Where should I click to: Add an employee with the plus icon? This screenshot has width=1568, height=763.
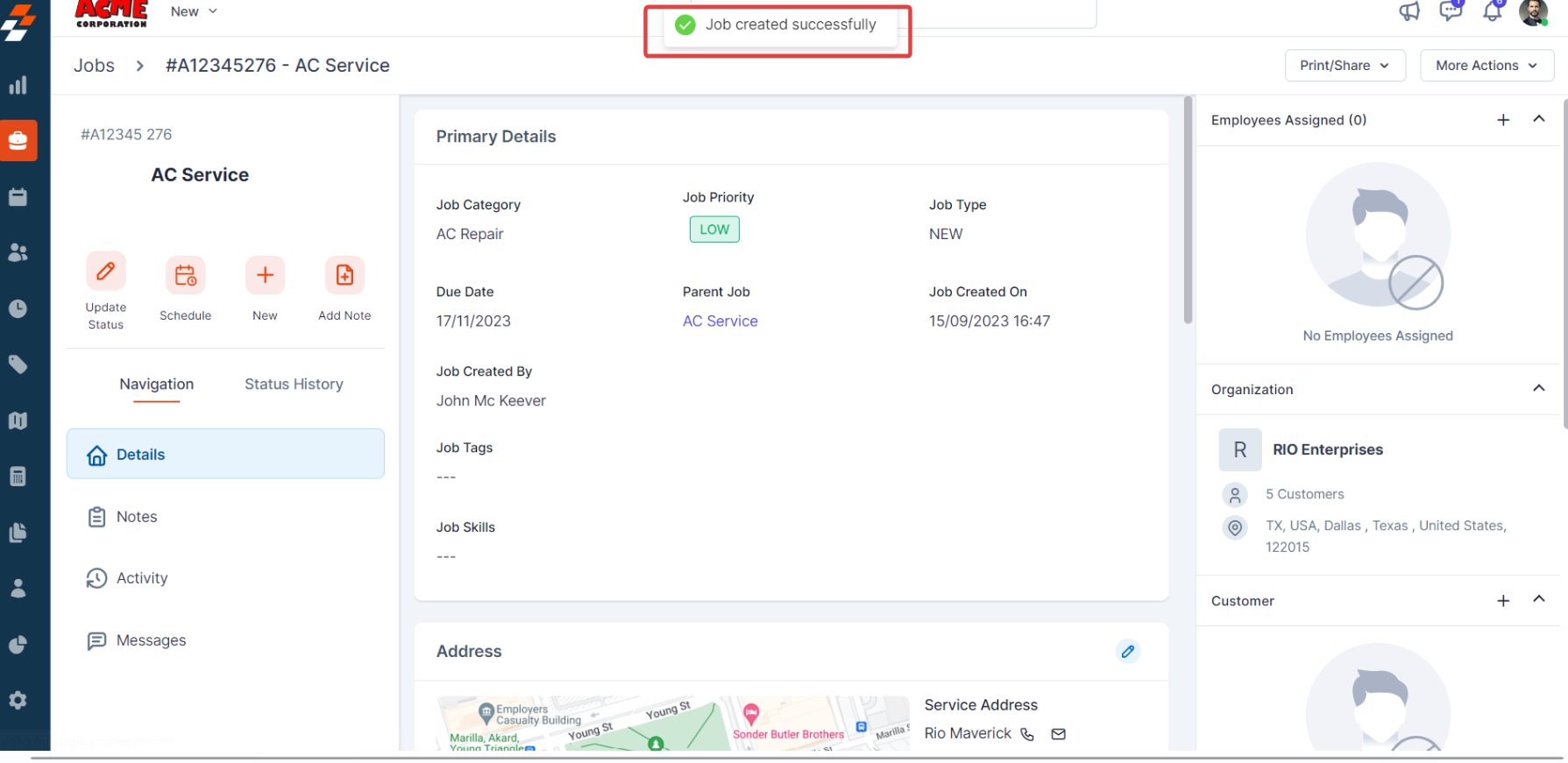1503,120
